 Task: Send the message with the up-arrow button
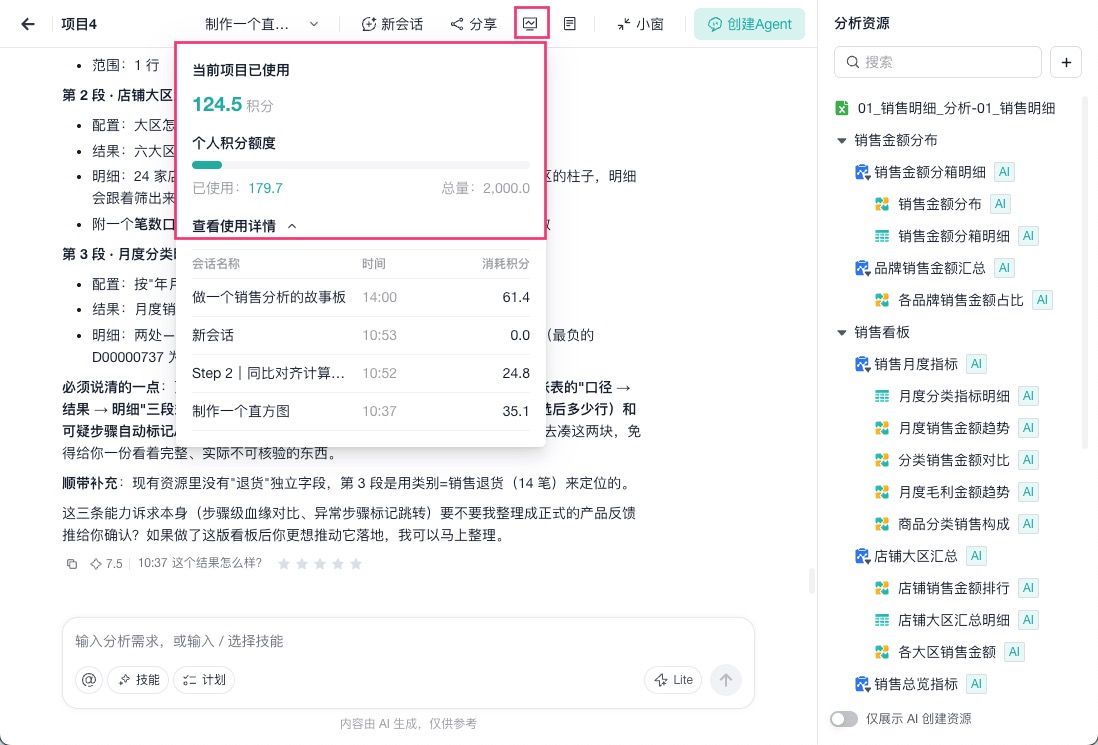(725, 680)
